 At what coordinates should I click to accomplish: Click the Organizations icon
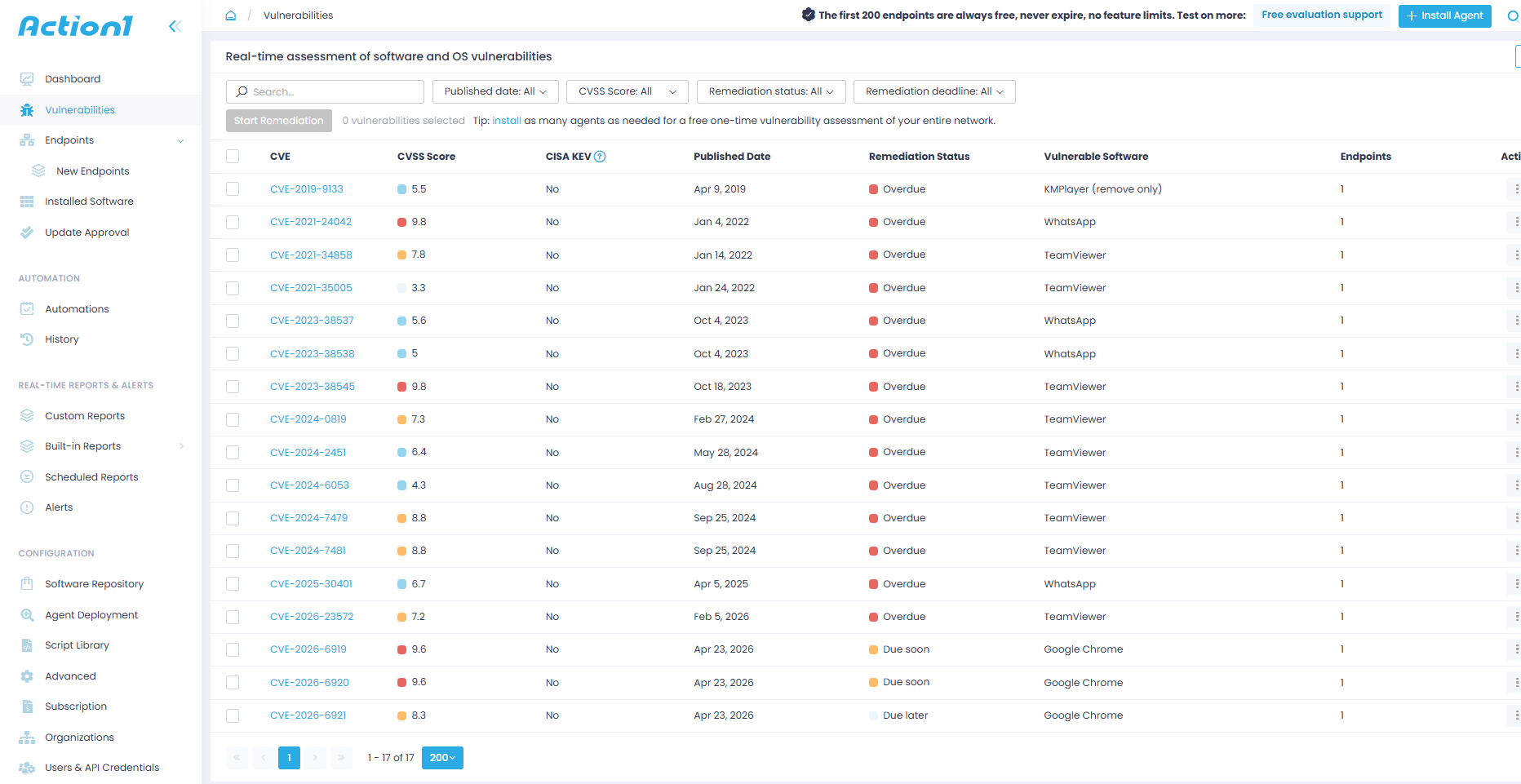[27, 737]
